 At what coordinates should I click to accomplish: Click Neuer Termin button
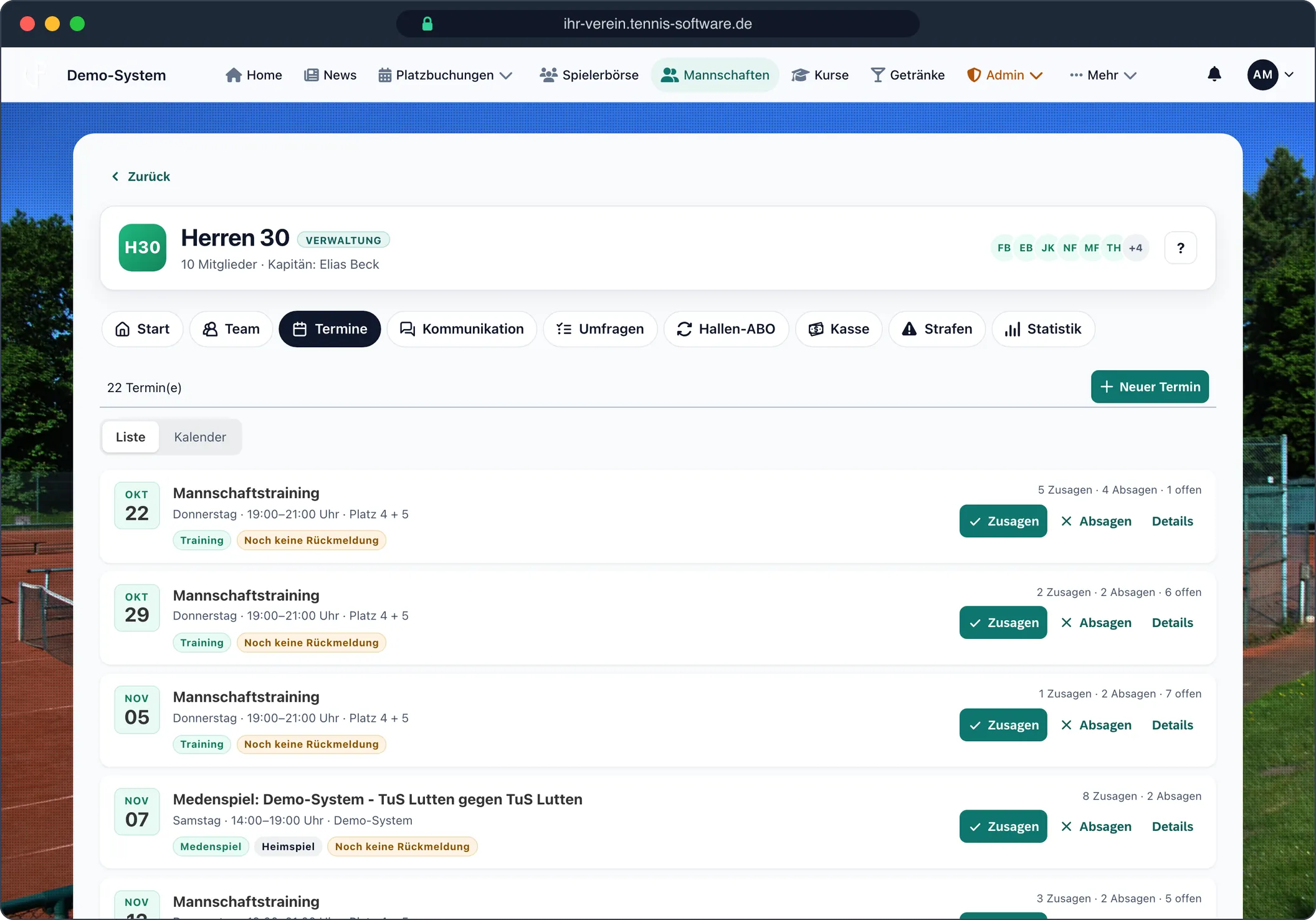(x=1150, y=386)
